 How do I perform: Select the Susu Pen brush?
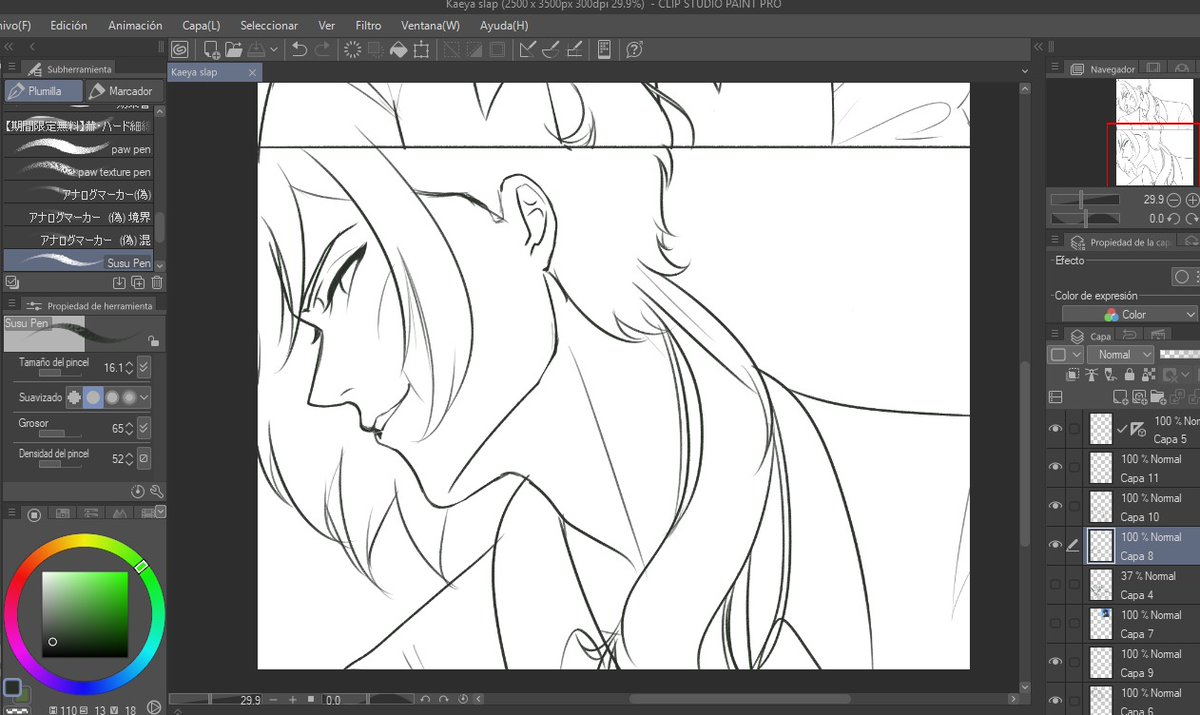pos(80,262)
